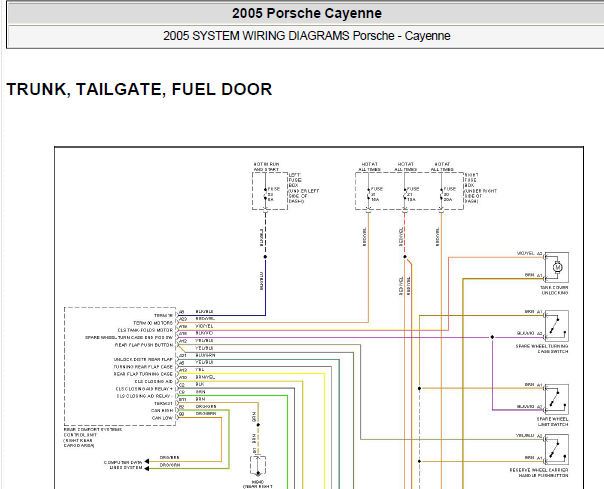604x489 pixels.
Task: Click the UNLOCK DISTR REAR FLAP pin label
Action: pyautogui.click(x=143, y=360)
